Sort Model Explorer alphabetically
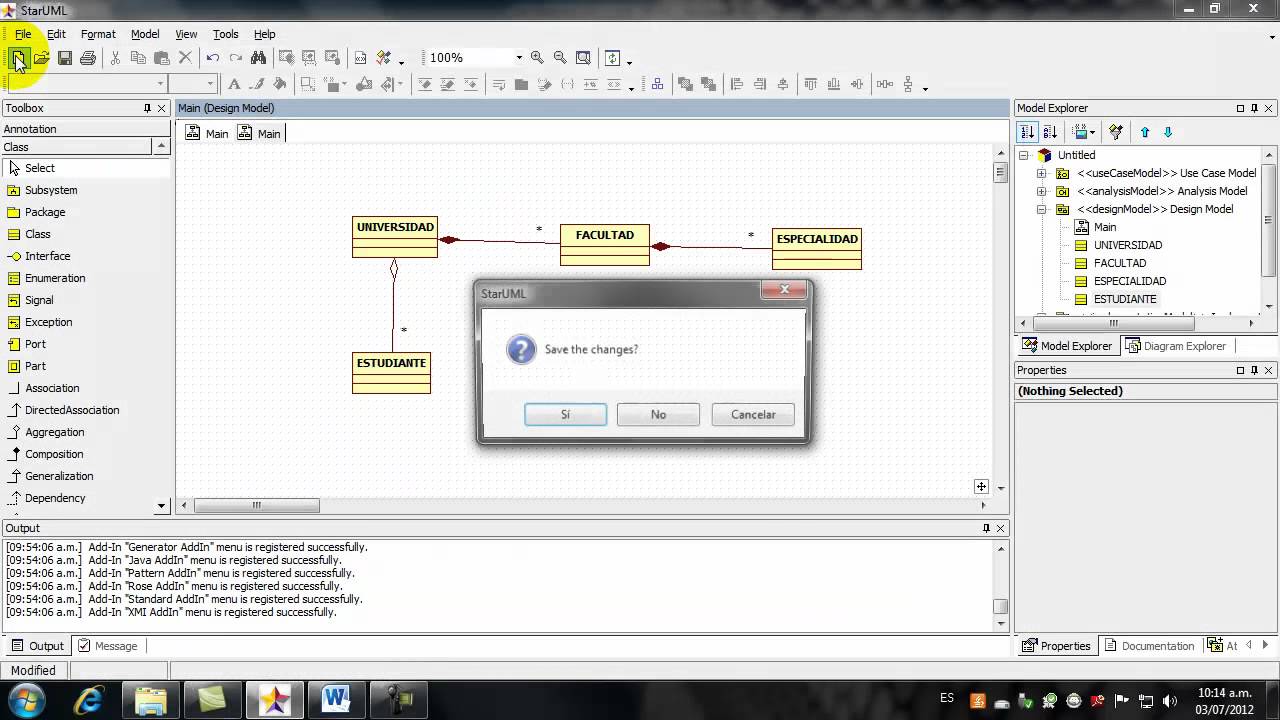Image resolution: width=1280 pixels, height=720 pixels. (x=1050, y=132)
